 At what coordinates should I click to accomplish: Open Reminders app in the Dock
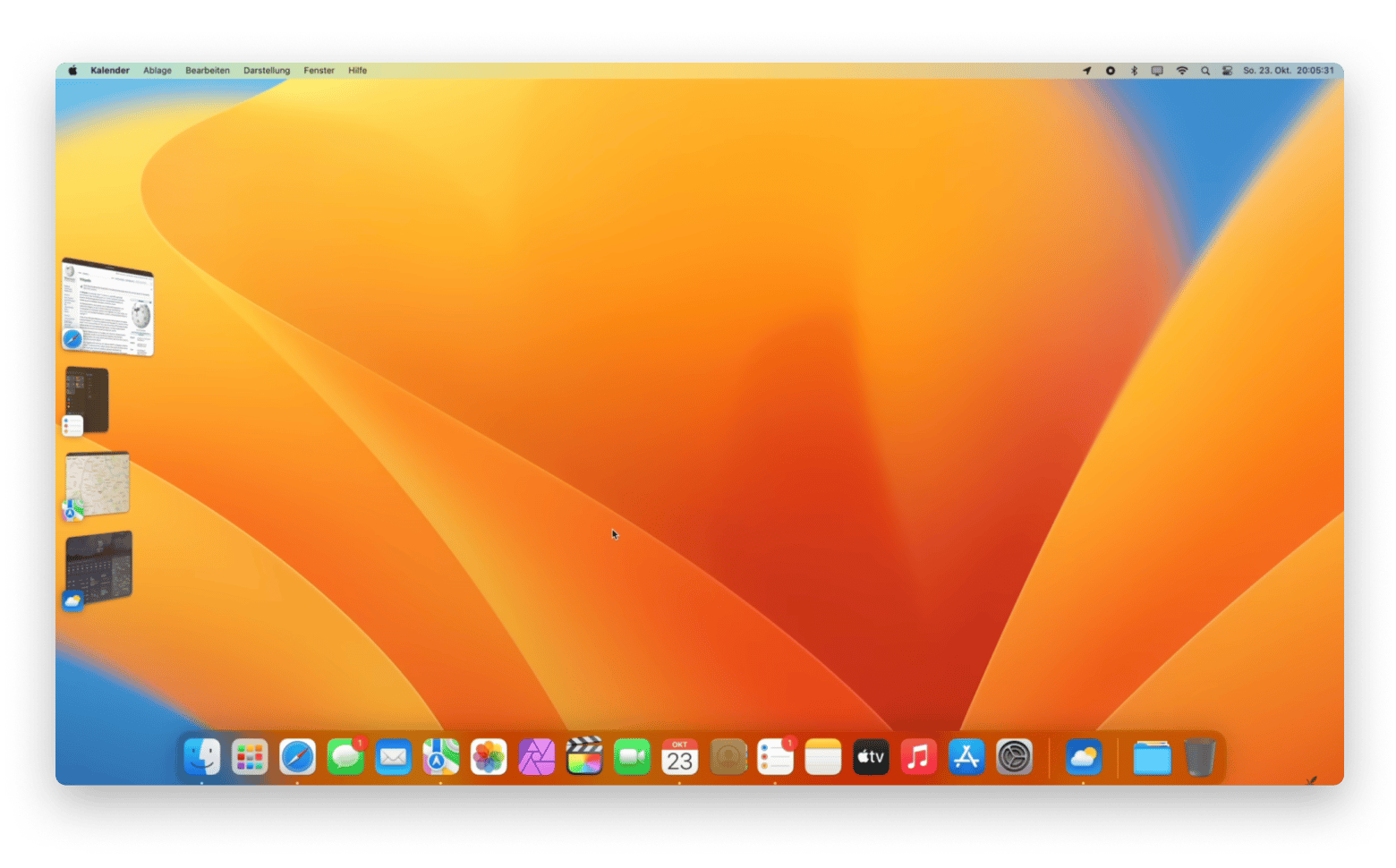point(776,757)
